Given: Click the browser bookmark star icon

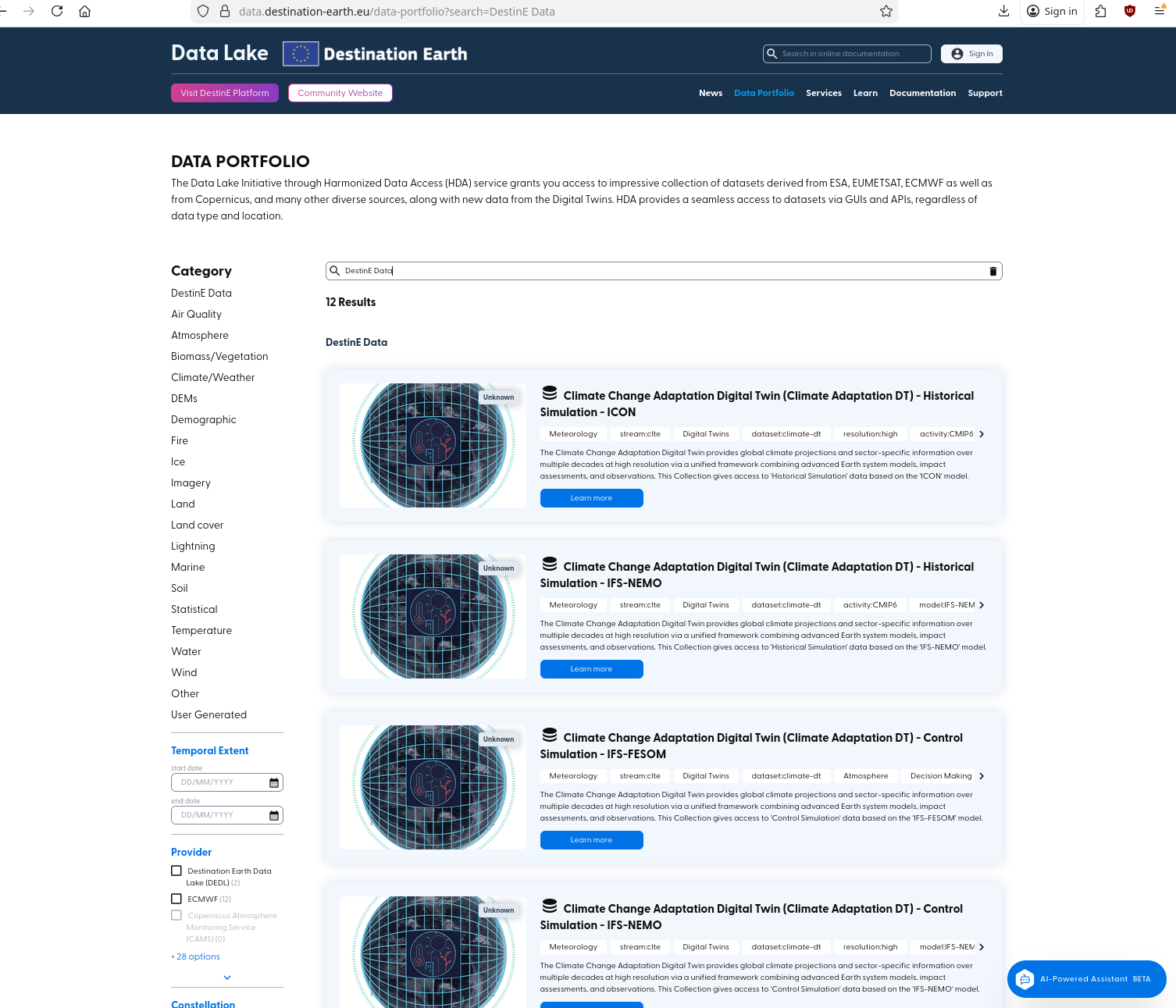Looking at the screenshot, I should (x=886, y=11).
